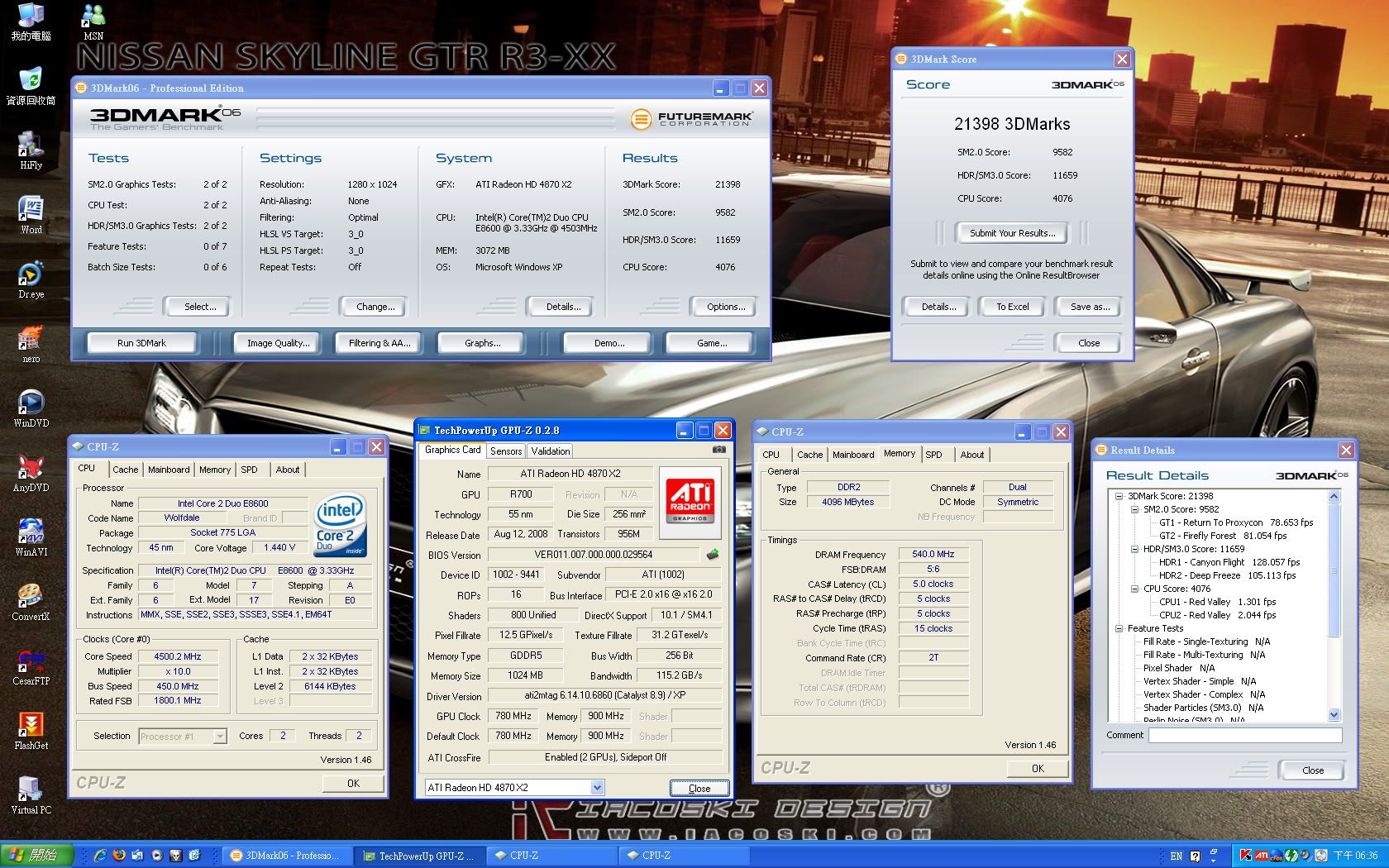
Task: Click the 開始 Start button
Action: click(x=35, y=856)
